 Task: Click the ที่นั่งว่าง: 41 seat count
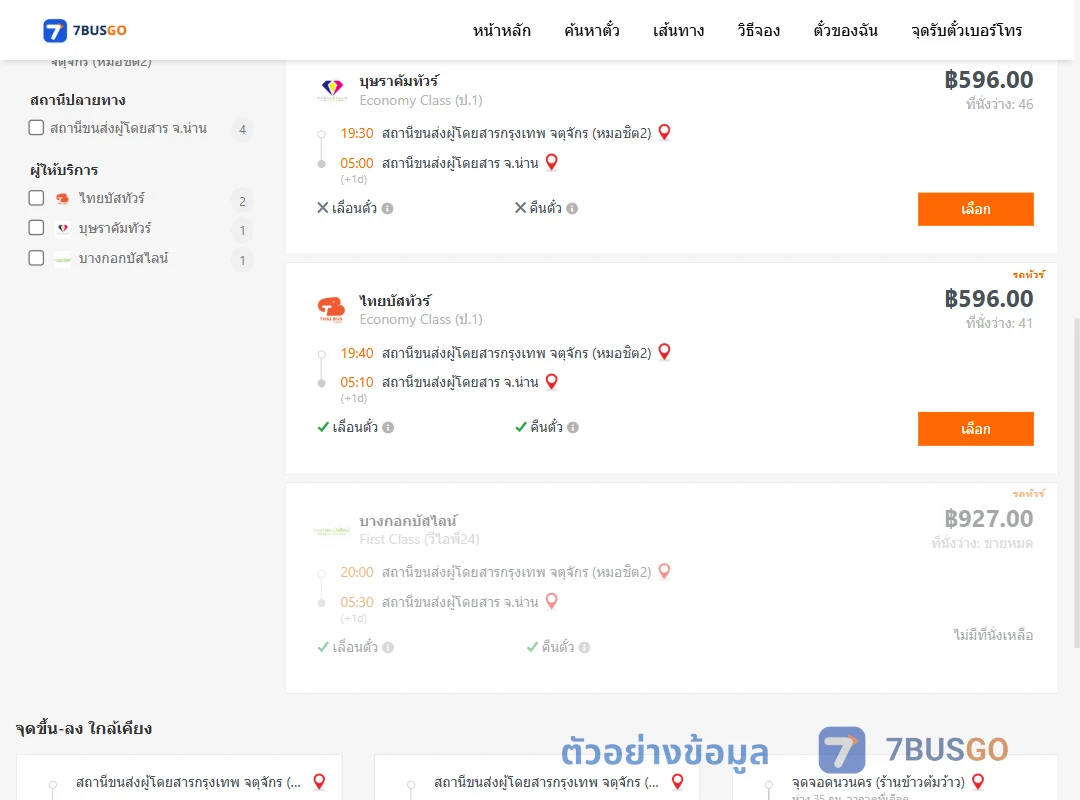coord(999,323)
